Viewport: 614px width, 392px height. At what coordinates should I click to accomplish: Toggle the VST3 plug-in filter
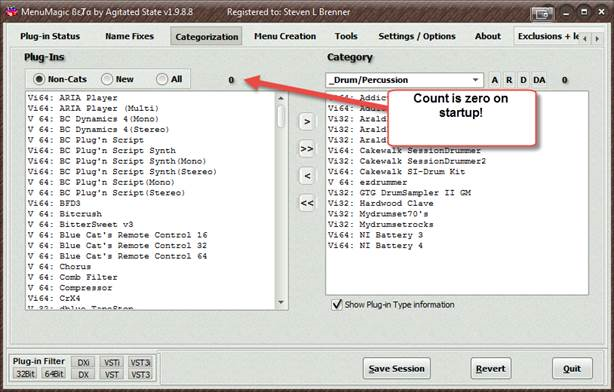[140, 375]
